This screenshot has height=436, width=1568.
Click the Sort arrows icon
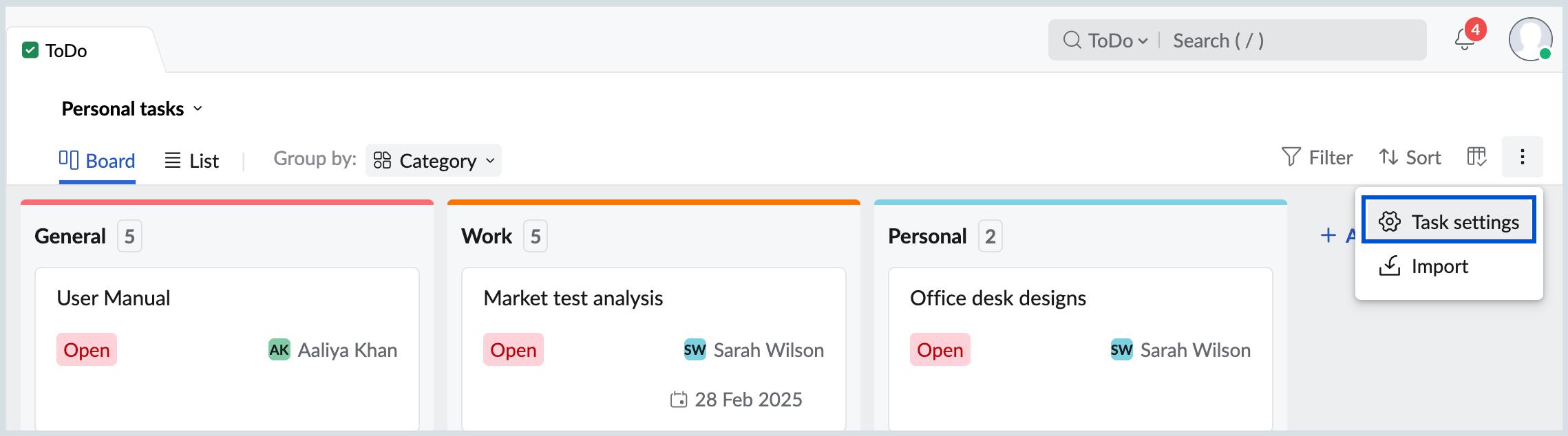(1388, 157)
